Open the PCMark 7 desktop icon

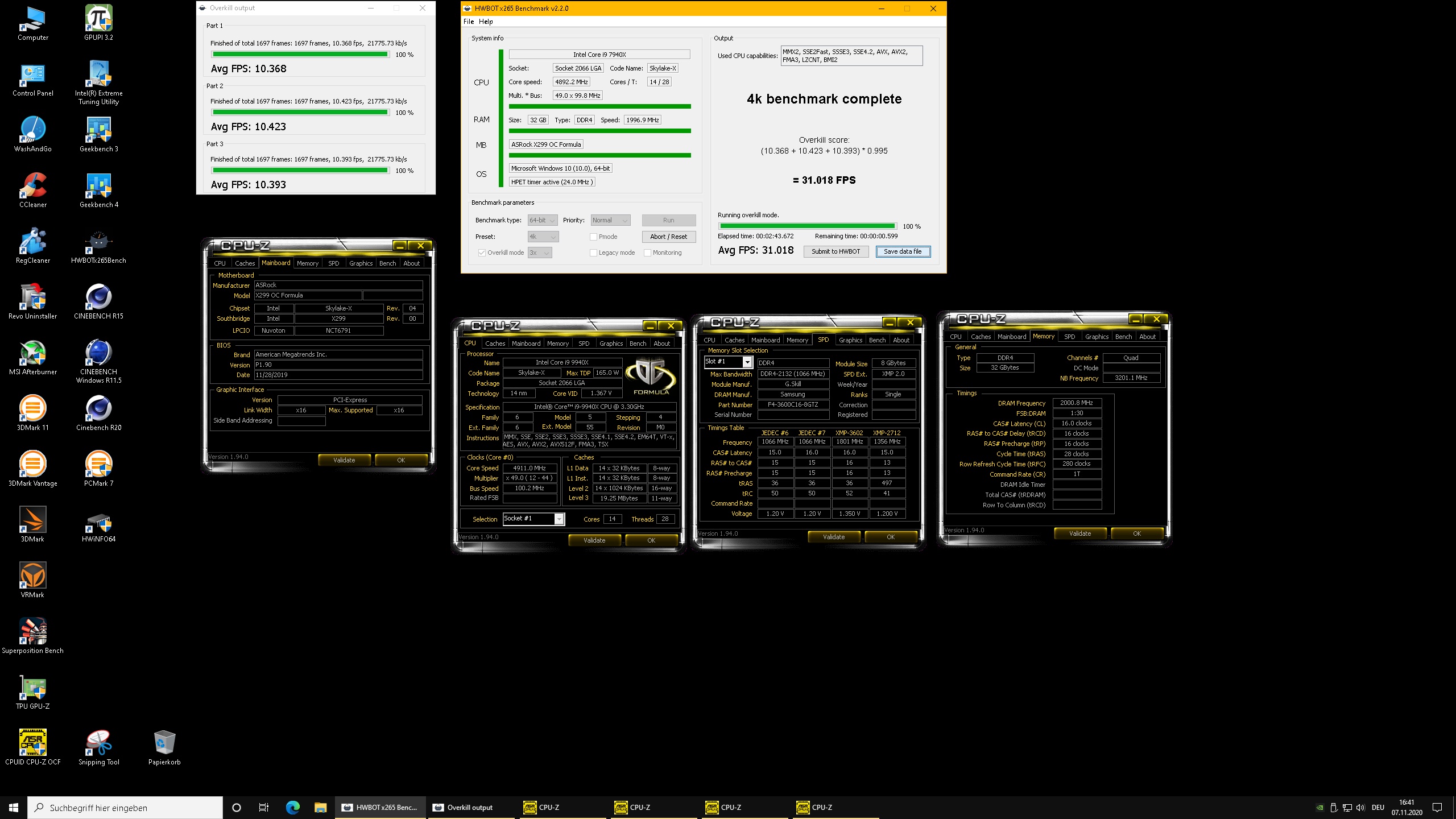point(98,469)
